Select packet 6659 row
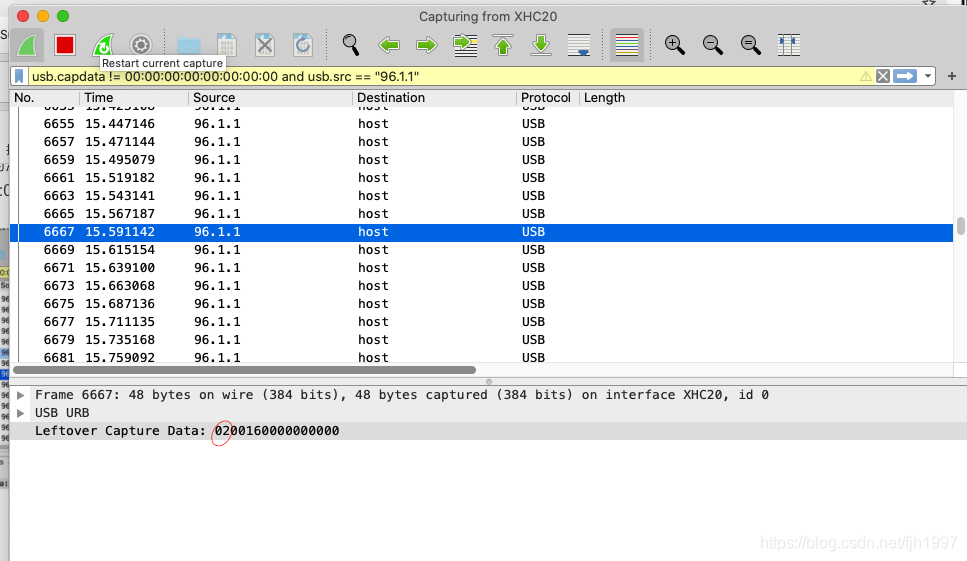Screen dimensions: 967x561 pos(481,160)
